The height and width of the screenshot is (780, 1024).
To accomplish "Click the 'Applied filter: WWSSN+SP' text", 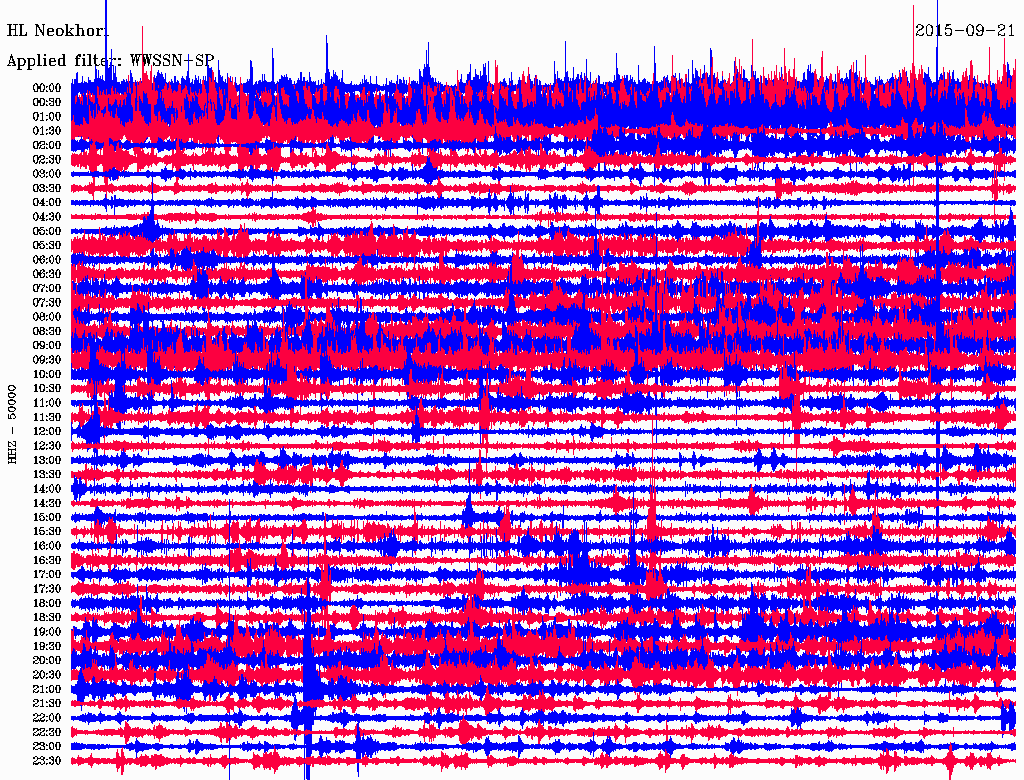I will click(x=110, y=60).
